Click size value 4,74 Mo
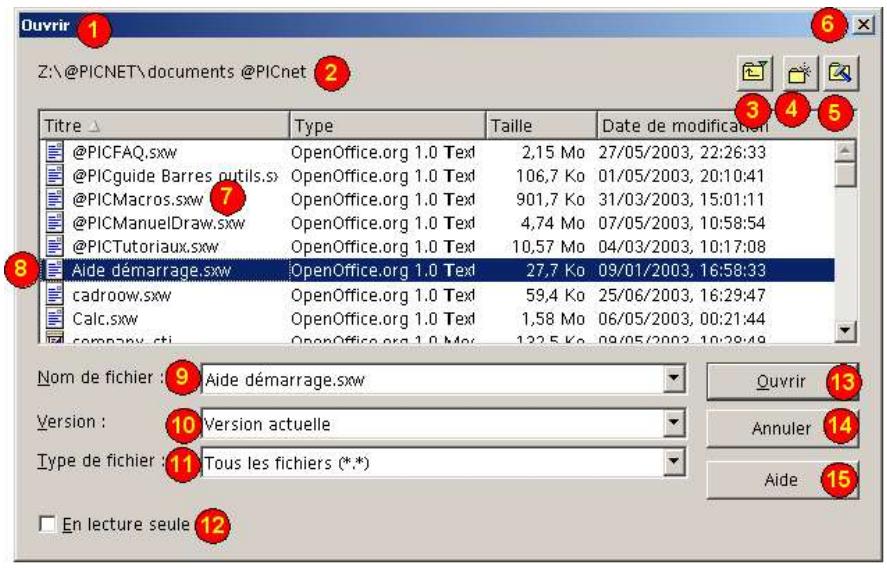This screenshot has width=887, height=568. click(553, 223)
